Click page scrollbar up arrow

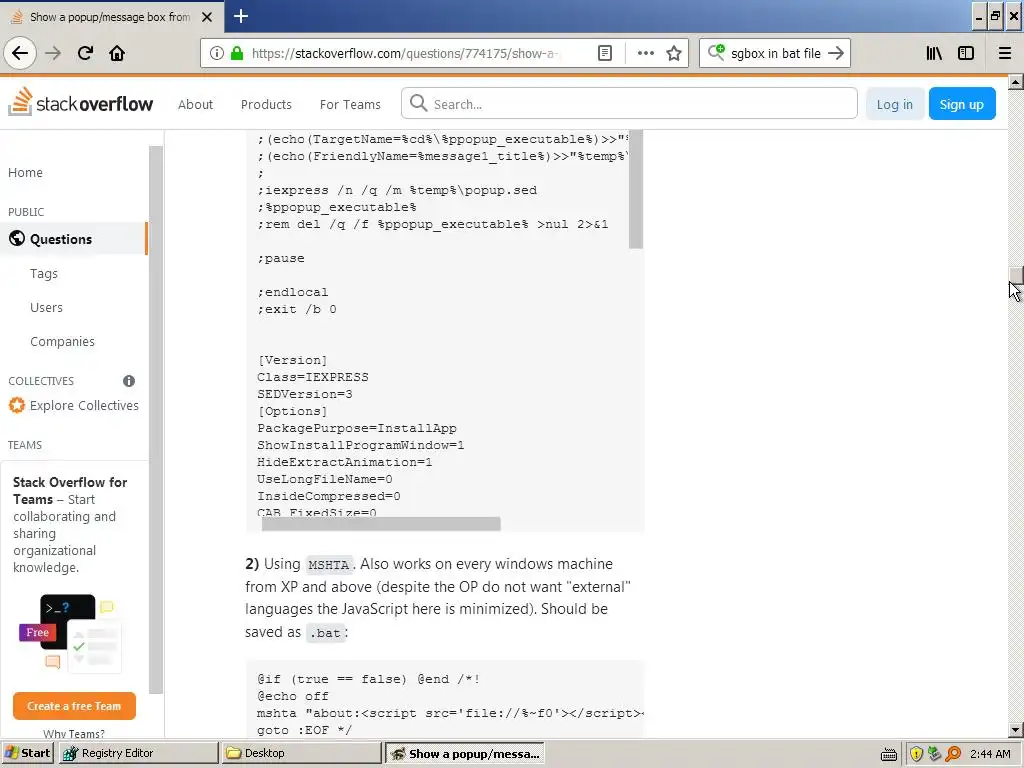point(1016,82)
